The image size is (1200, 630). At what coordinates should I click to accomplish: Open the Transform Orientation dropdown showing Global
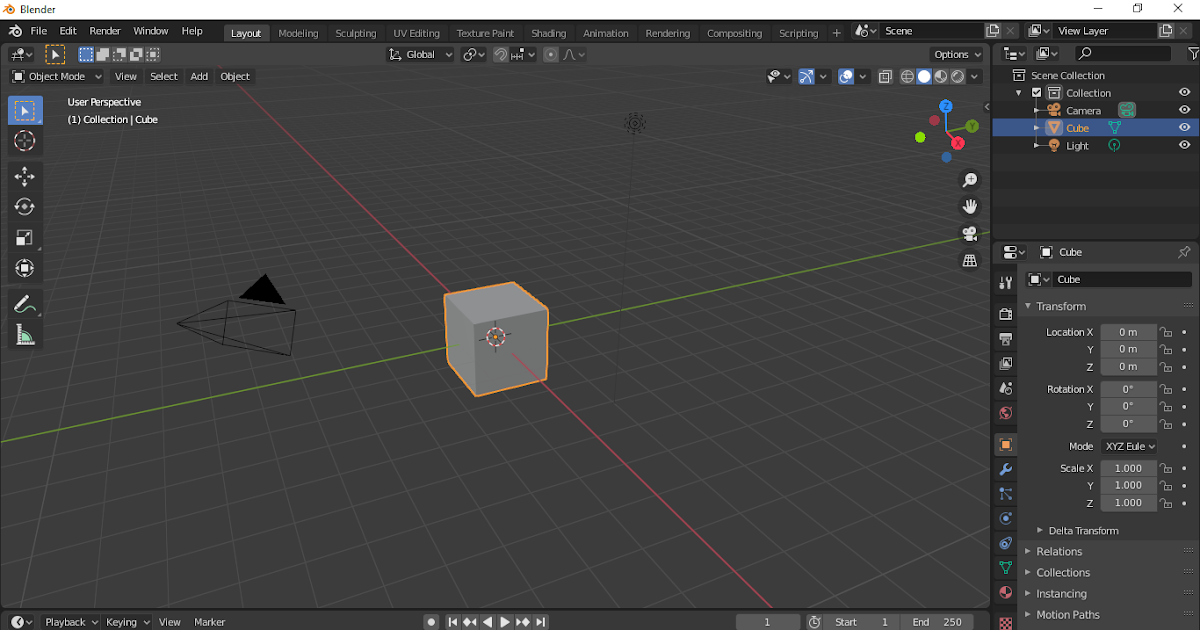[420, 54]
